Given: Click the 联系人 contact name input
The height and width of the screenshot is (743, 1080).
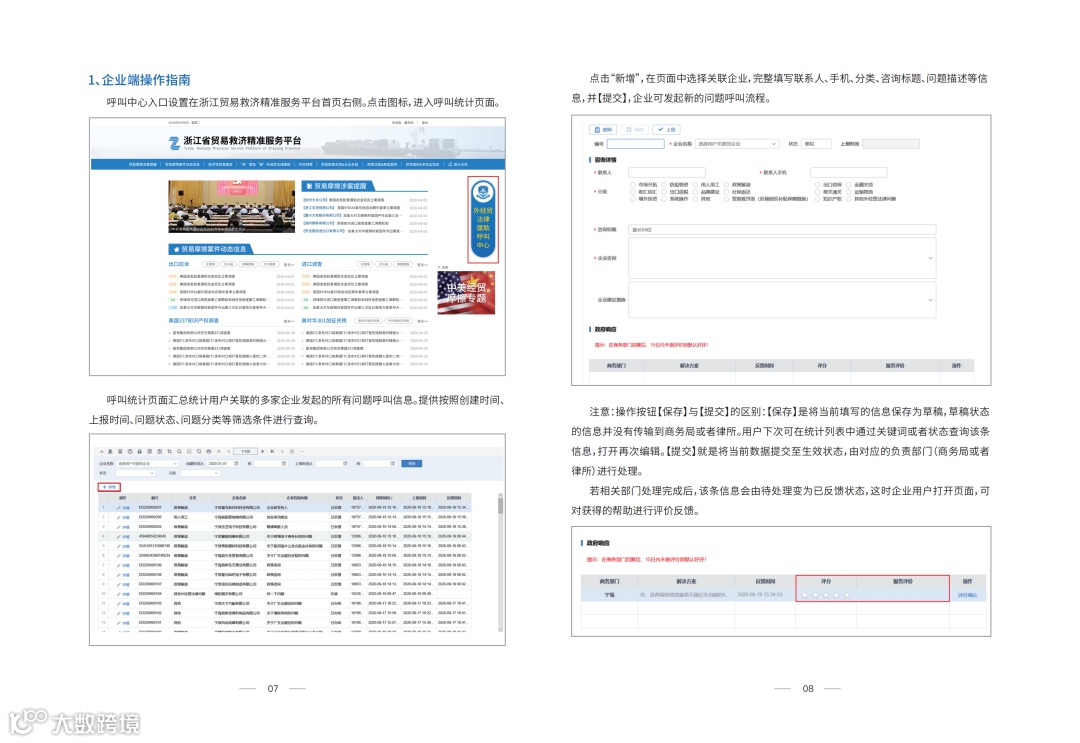Looking at the screenshot, I should (667, 172).
